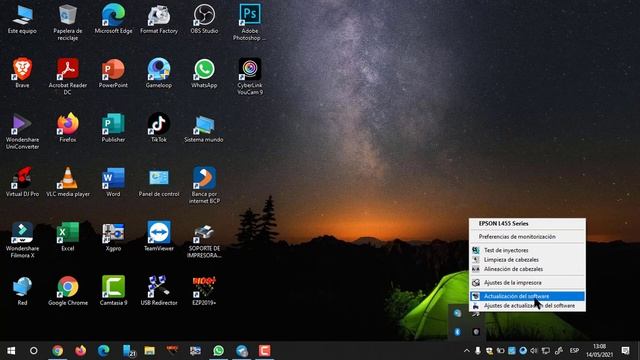Screen dimensions: 640x360
Task: Open Acrobat Reader DC shortcut
Action: (x=68, y=76)
